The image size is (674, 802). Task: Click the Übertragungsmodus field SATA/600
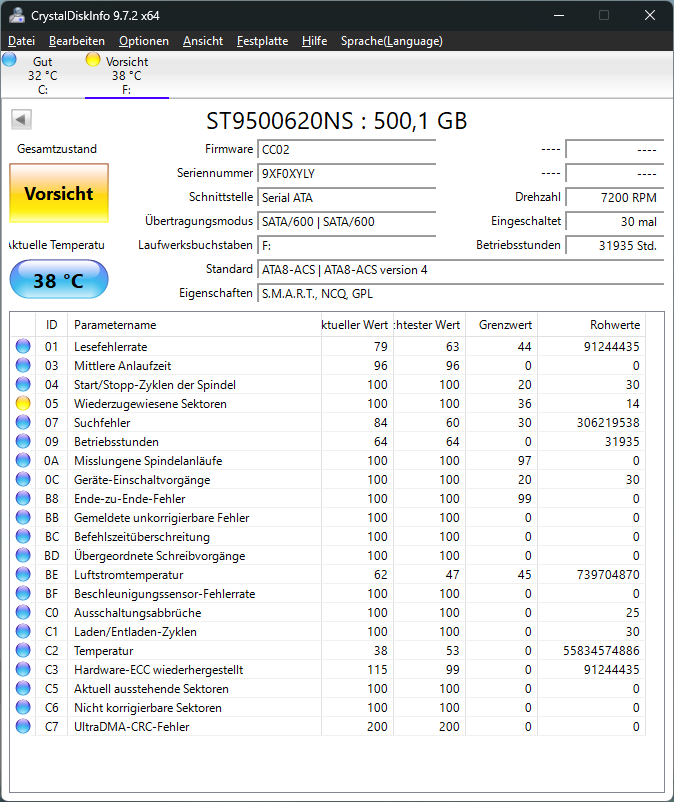point(346,222)
